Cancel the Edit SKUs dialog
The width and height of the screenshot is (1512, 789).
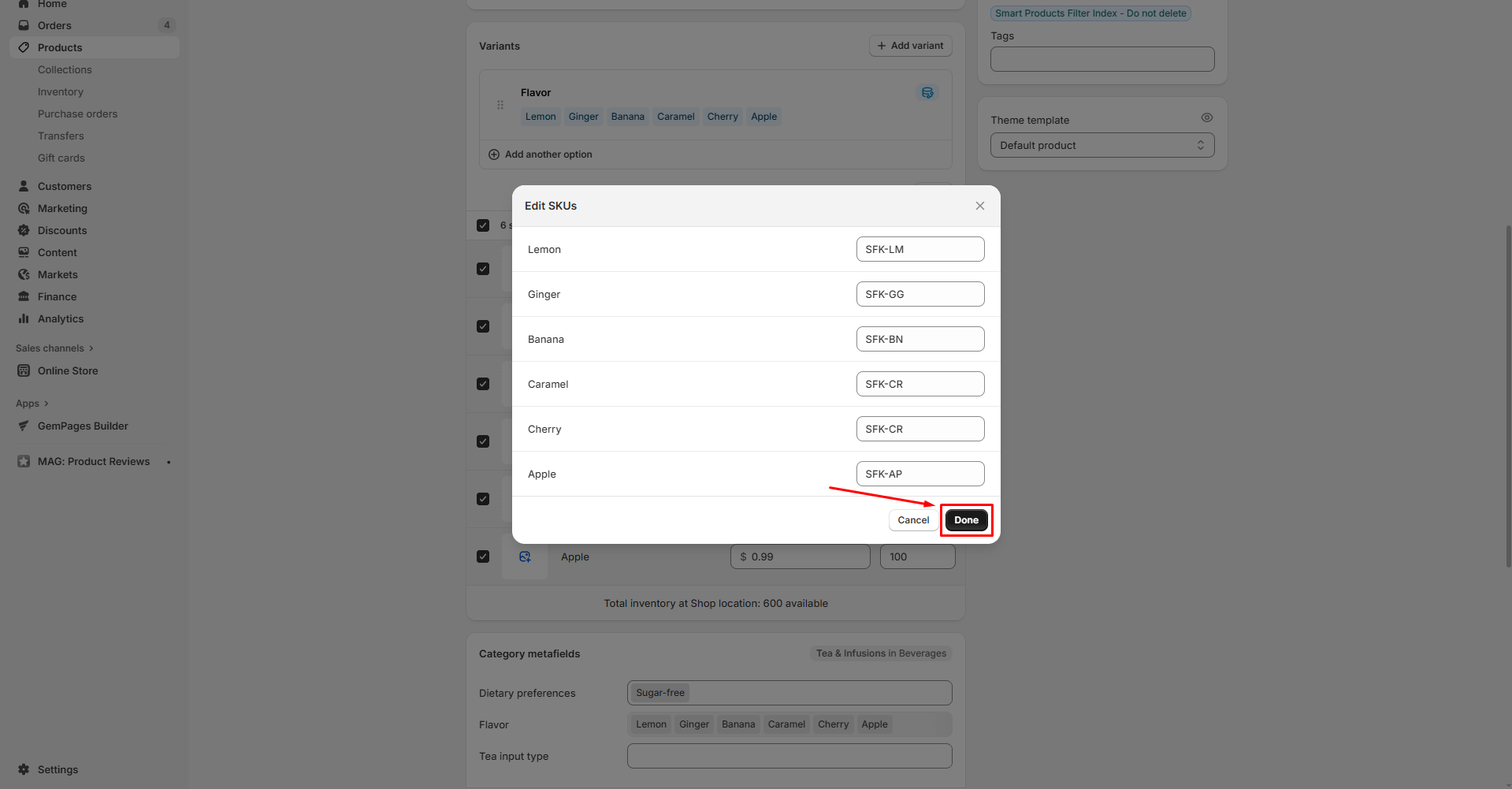click(x=913, y=520)
